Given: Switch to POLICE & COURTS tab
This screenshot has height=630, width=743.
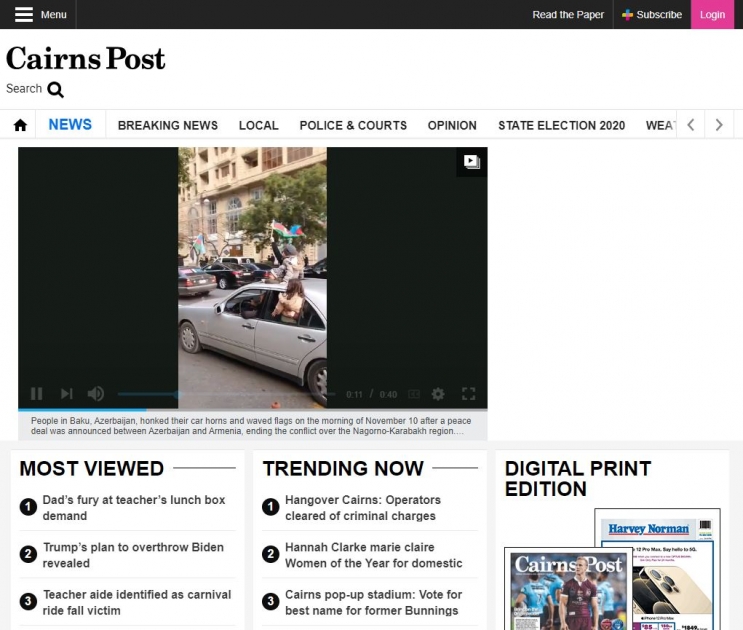Looking at the screenshot, I should 353,126.
